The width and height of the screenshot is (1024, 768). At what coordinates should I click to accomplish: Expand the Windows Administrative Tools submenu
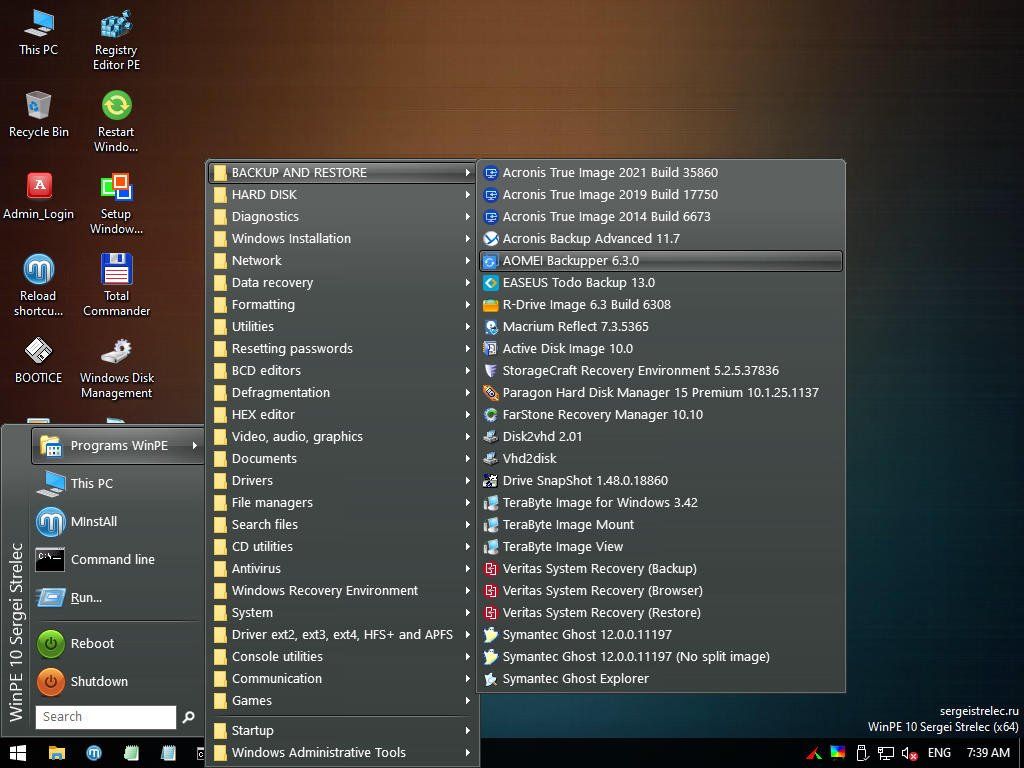[343, 752]
